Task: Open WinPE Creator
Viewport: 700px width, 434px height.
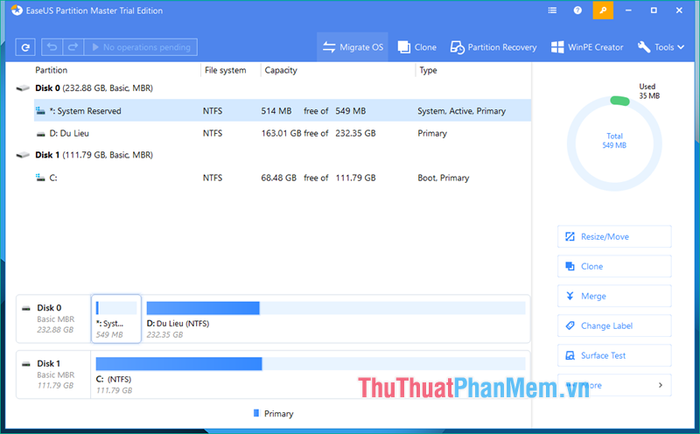Action: 587,47
